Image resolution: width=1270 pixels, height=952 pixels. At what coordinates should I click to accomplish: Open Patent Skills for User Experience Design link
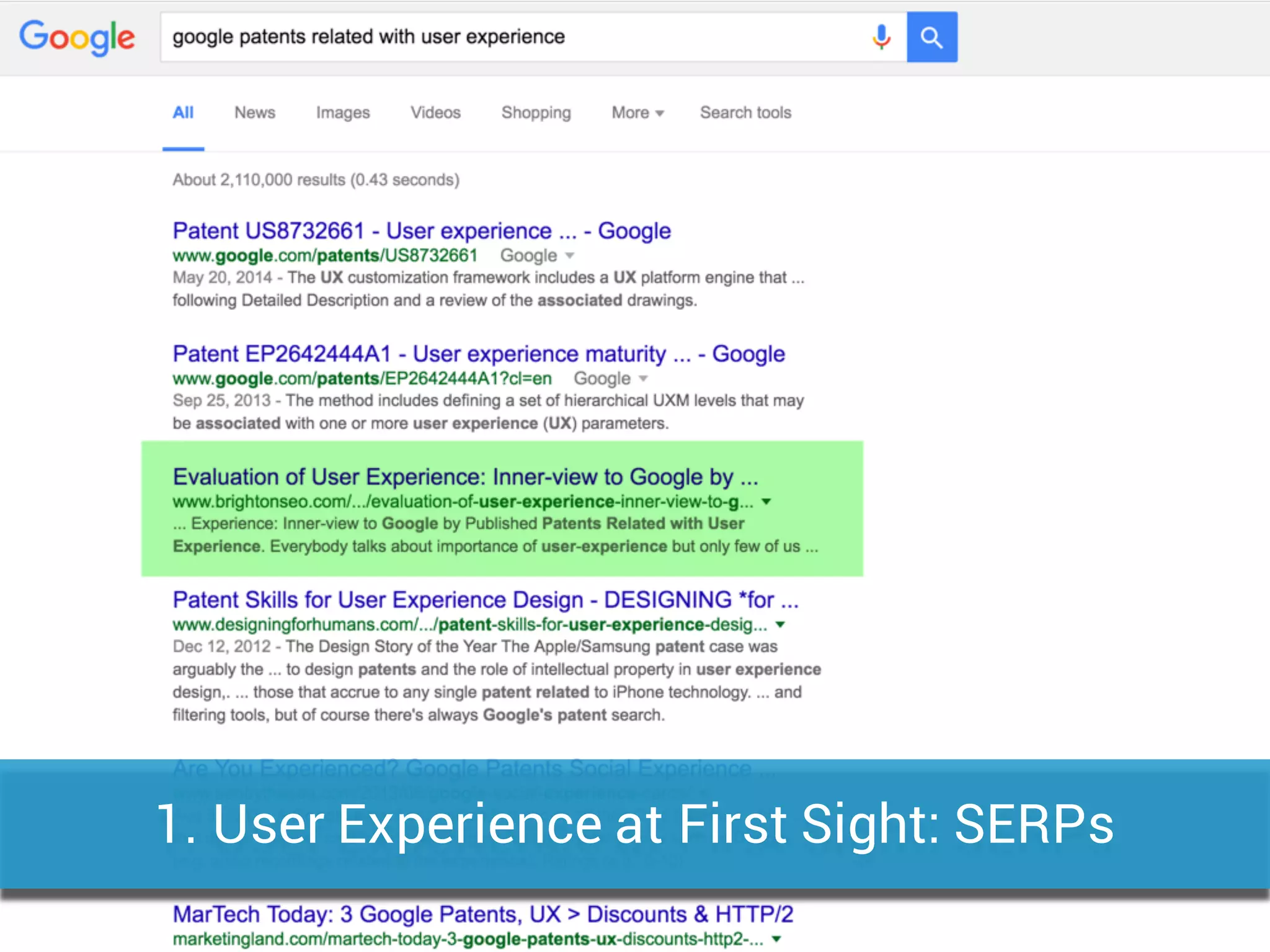(x=486, y=600)
